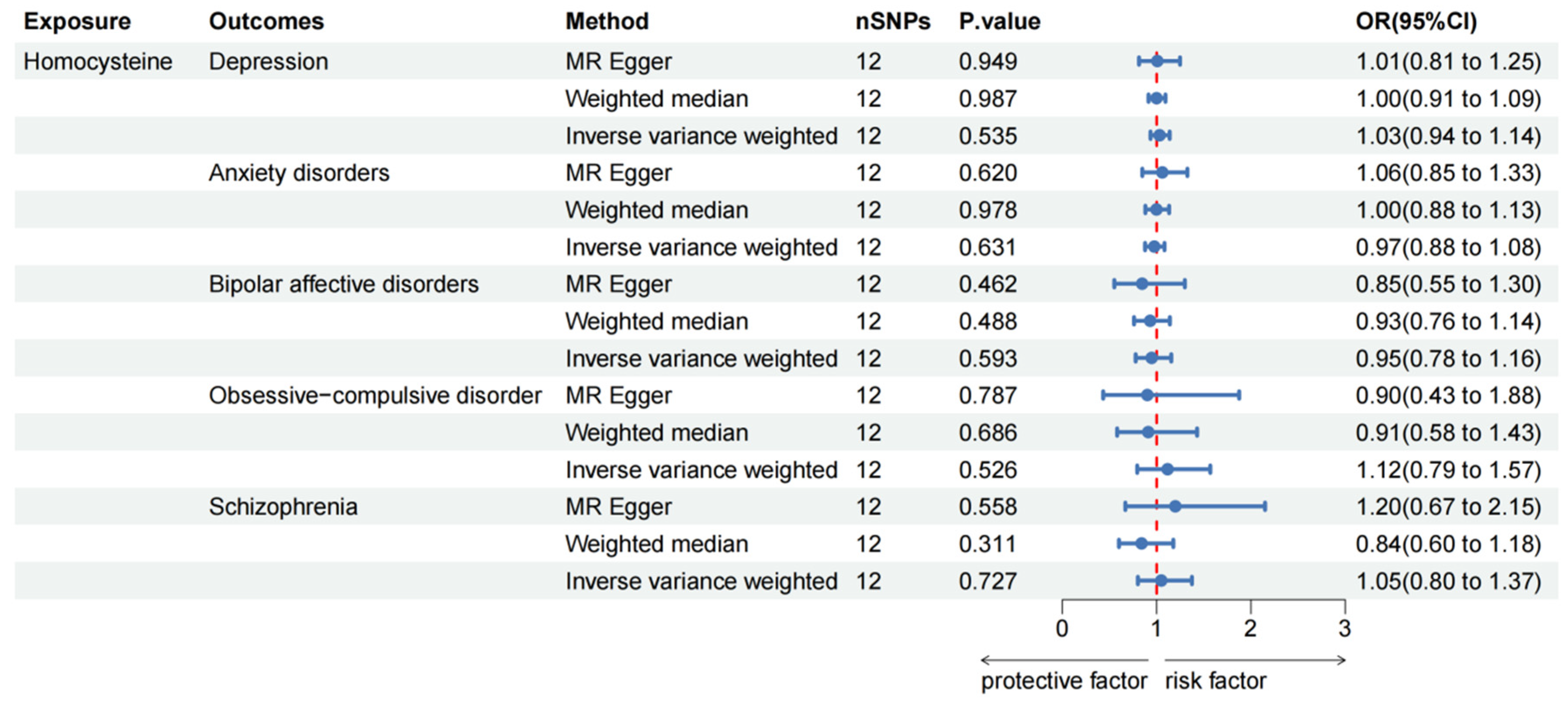Select the Homocysteine exposure label

point(97,62)
